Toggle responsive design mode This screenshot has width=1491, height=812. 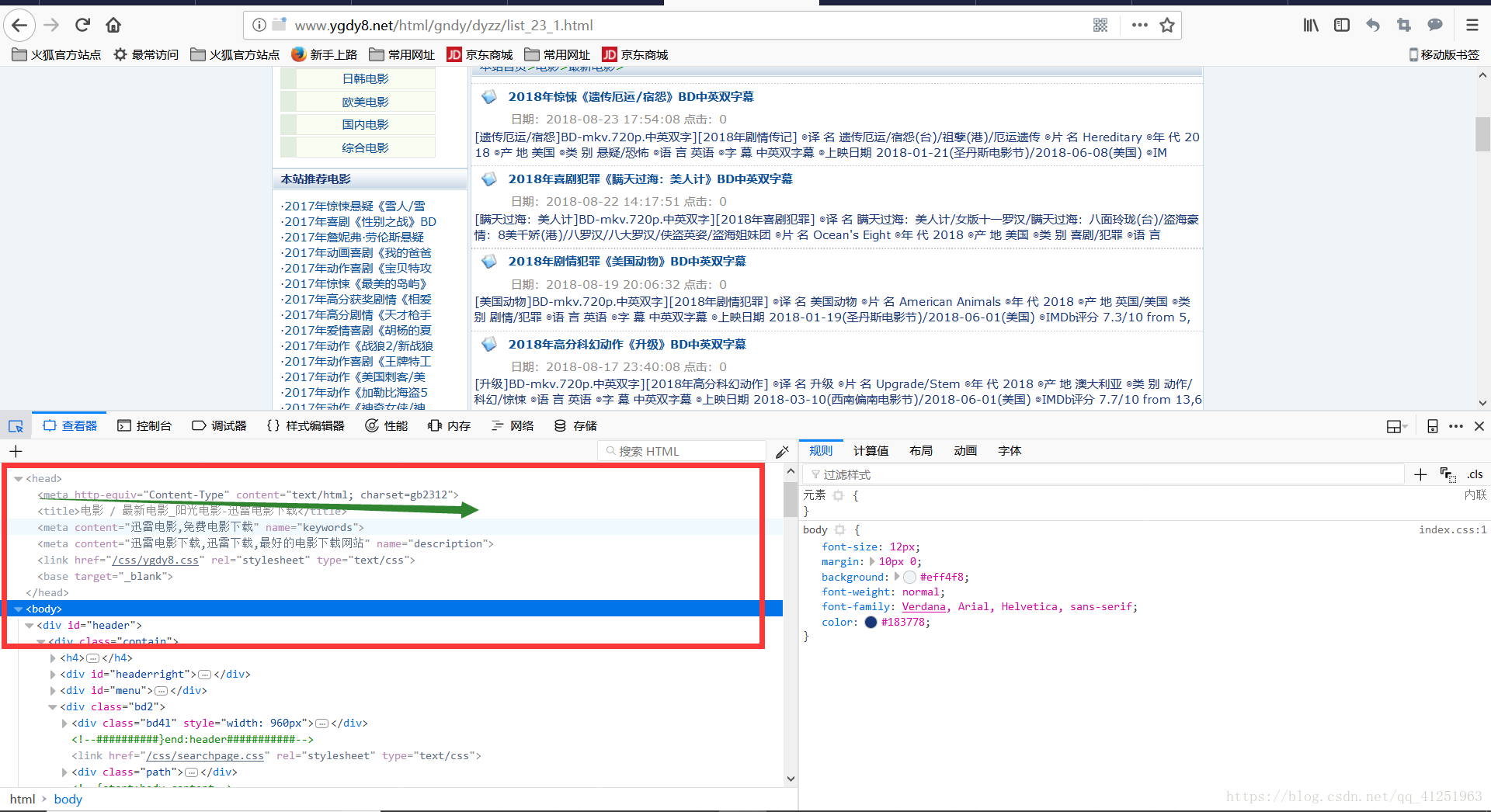point(1433,426)
